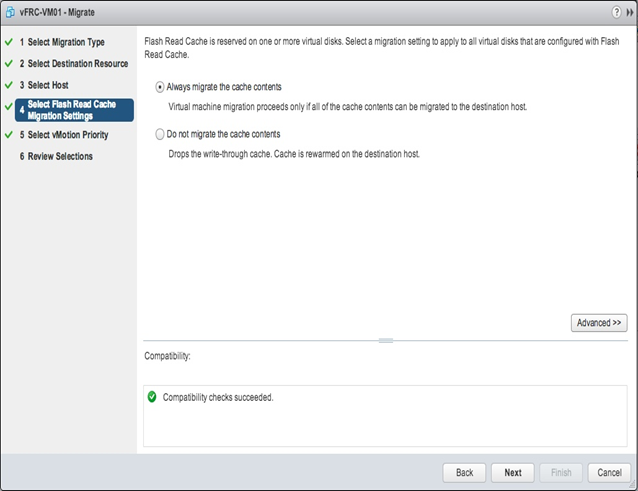
Task: Select Always migrate the cache contents option
Action: (x=160, y=87)
